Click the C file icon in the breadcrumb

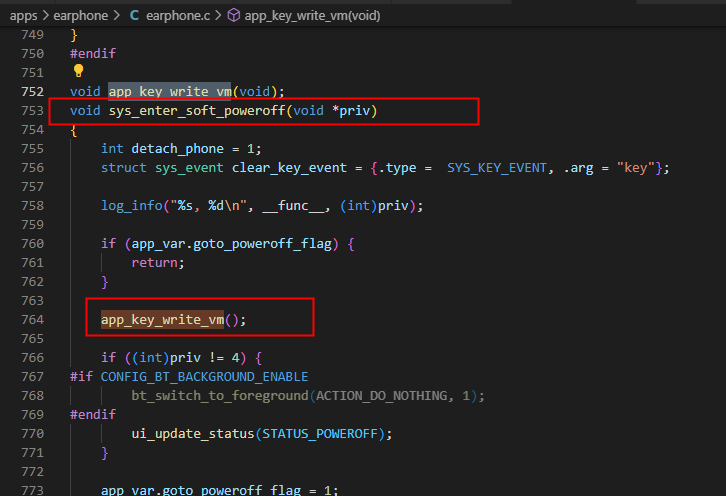[x=134, y=15]
